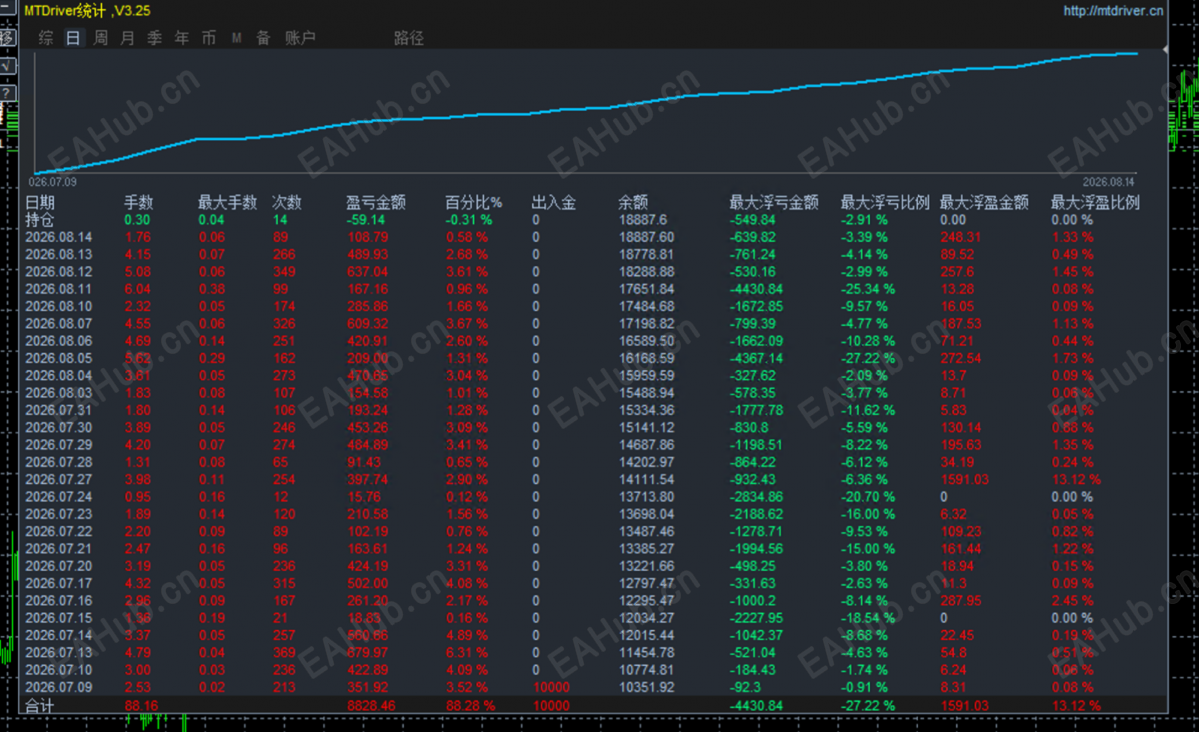Click the 次数 column header
1199x732 pixels.
pyautogui.click(x=287, y=203)
